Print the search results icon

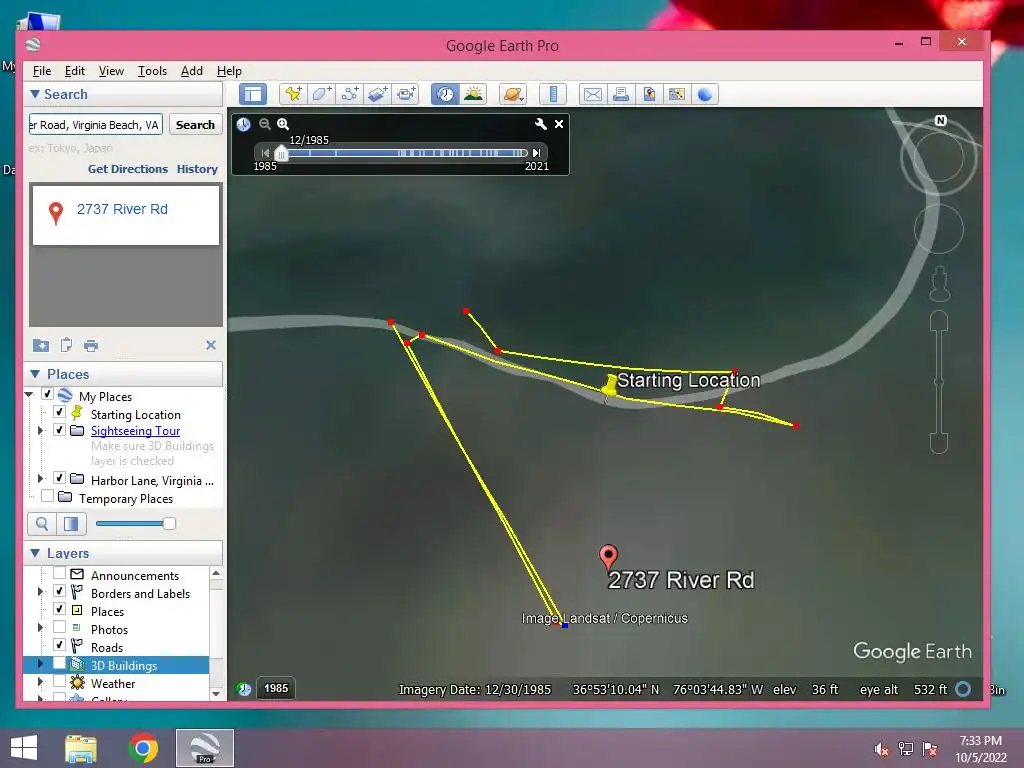(91, 345)
